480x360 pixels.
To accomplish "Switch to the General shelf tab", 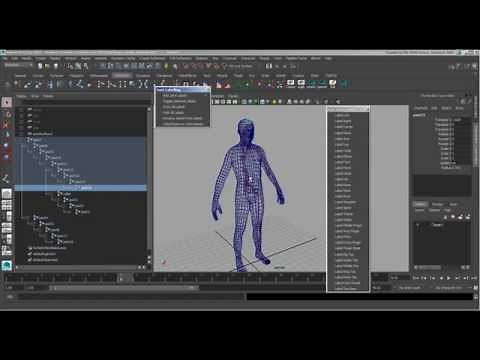I will point(20,76).
